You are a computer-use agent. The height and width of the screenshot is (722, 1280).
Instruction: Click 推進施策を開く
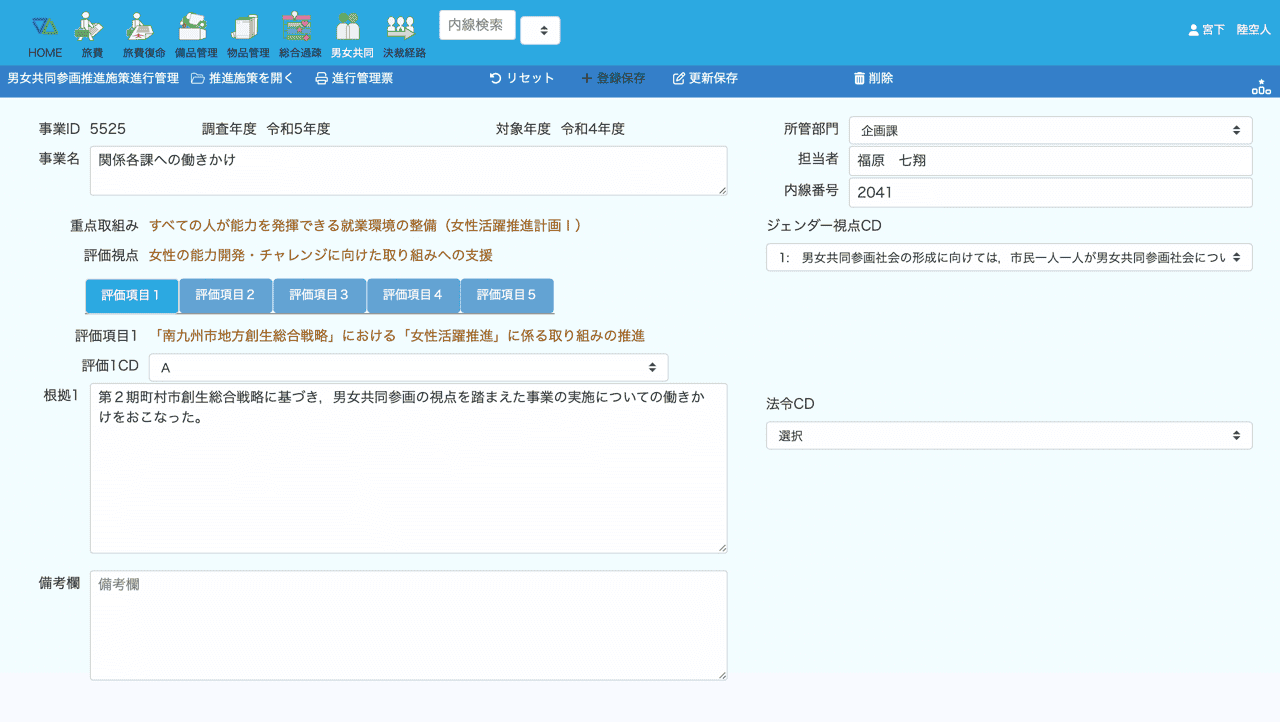coord(242,78)
